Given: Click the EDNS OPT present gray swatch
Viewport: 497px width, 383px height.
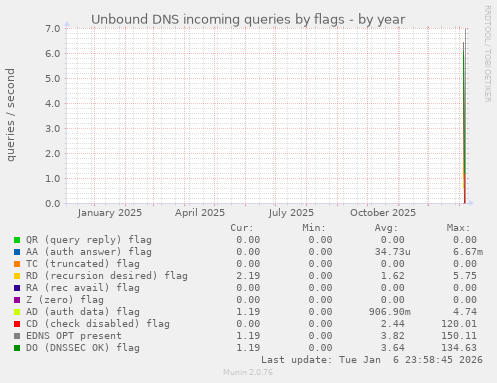Looking at the screenshot, I should [17, 336].
